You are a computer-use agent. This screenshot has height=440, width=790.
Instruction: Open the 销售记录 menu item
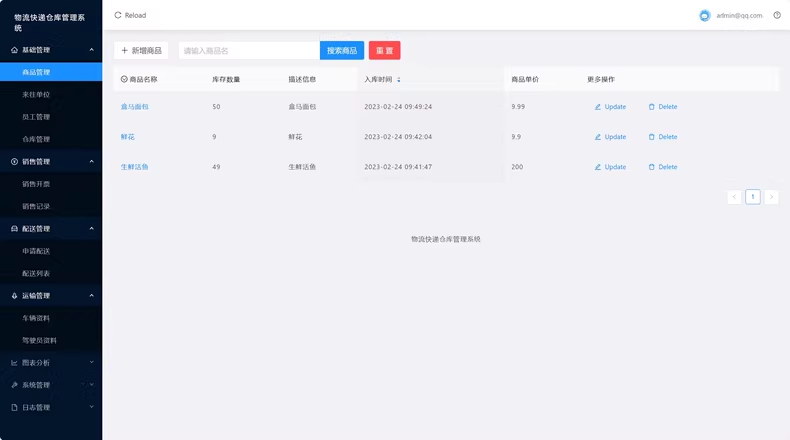[51, 206]
